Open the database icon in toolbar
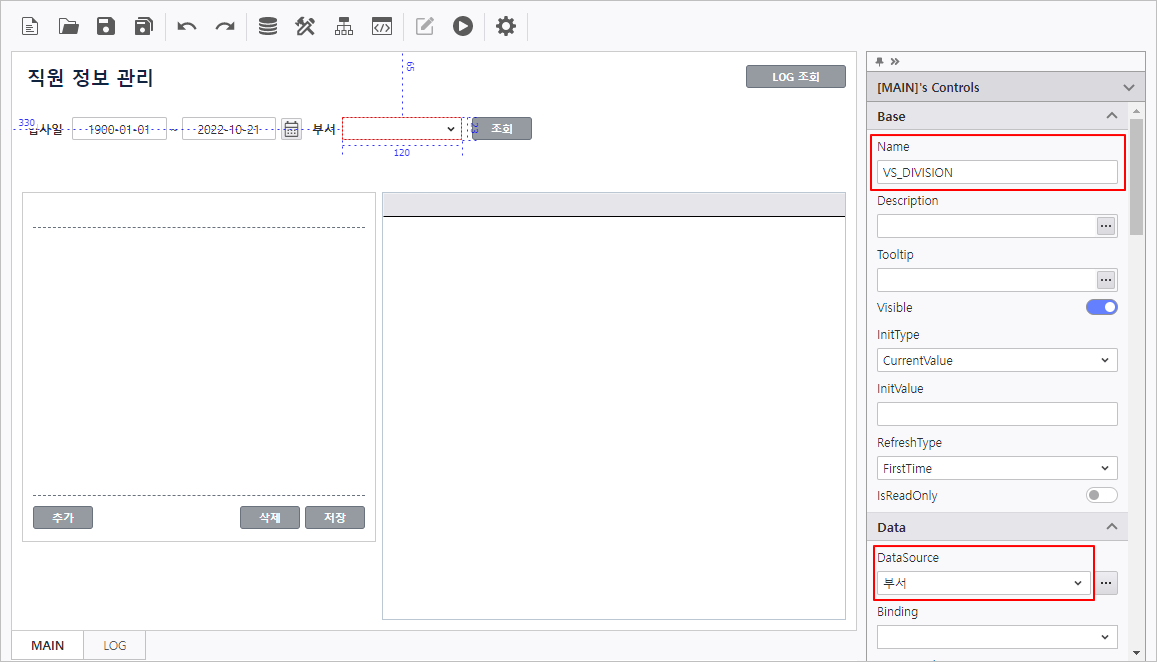1157x662 pixels. pyautogui.click(x=268, y=27)
